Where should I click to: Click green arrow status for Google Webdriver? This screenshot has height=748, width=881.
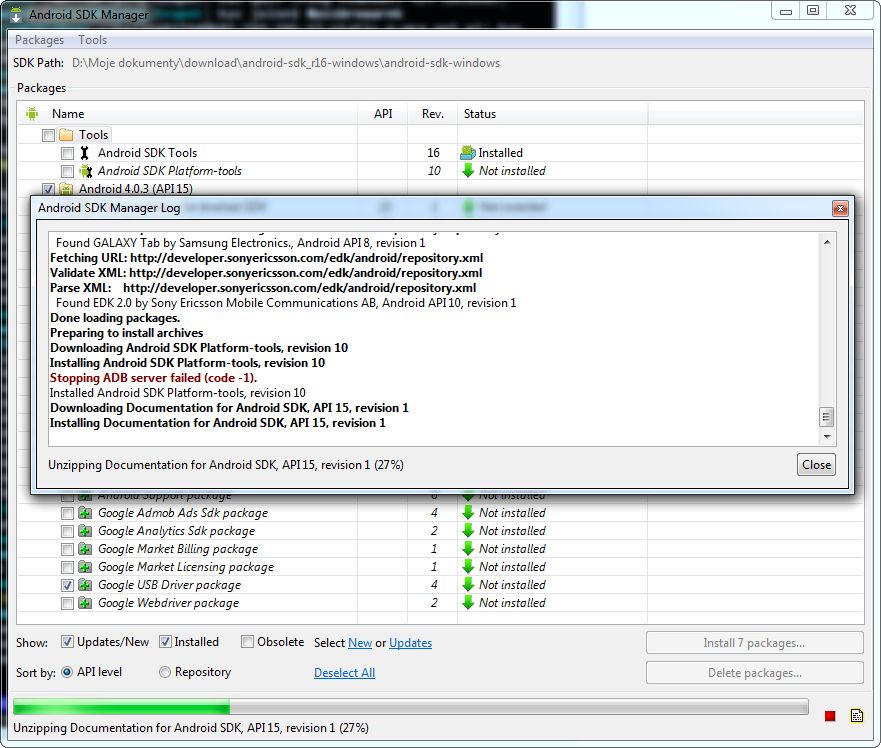point(467,602)
